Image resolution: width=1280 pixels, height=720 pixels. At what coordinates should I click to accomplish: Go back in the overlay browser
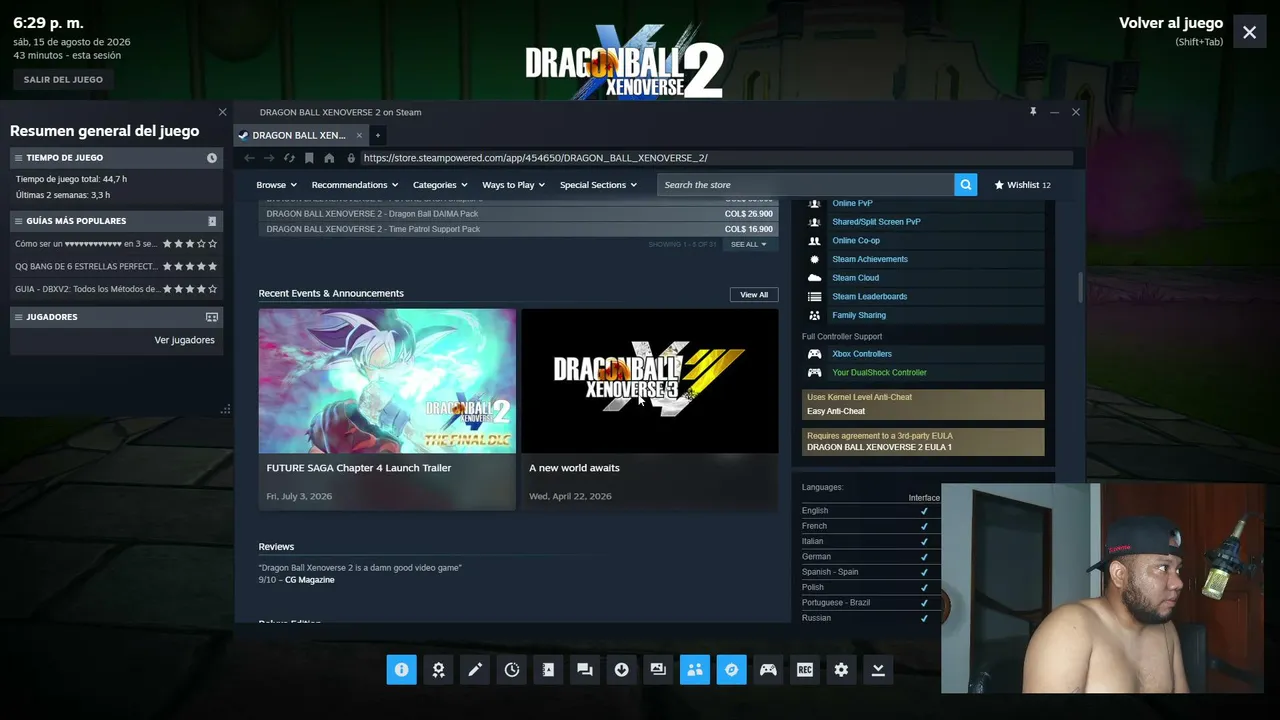tap(249, 158)
